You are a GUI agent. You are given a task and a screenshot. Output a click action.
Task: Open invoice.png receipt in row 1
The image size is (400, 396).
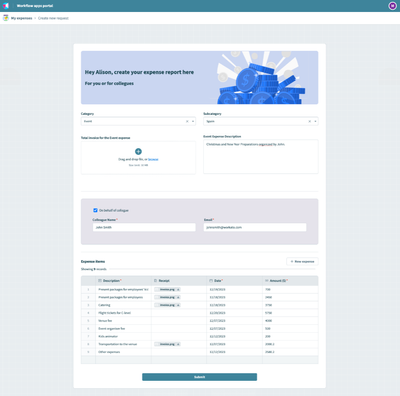[166, 289]
